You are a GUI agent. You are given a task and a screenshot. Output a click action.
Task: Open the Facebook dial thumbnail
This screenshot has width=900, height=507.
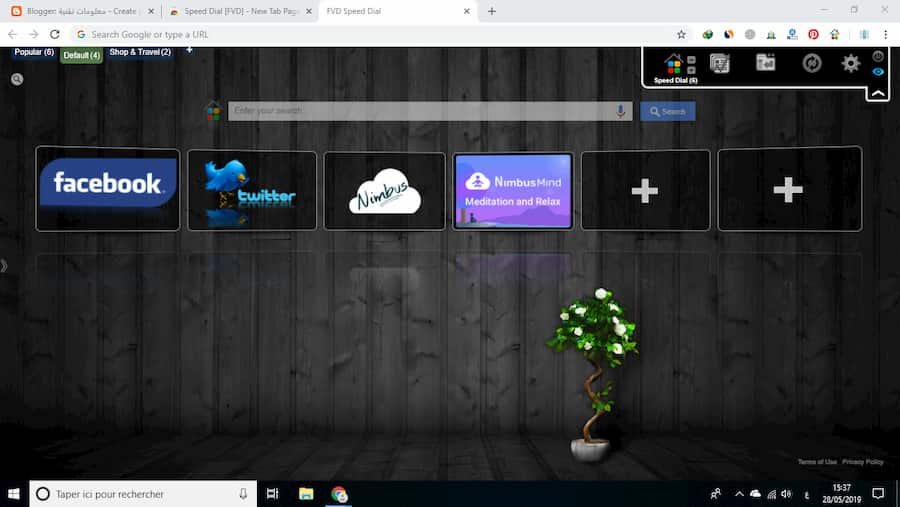(x=107, y=189)
